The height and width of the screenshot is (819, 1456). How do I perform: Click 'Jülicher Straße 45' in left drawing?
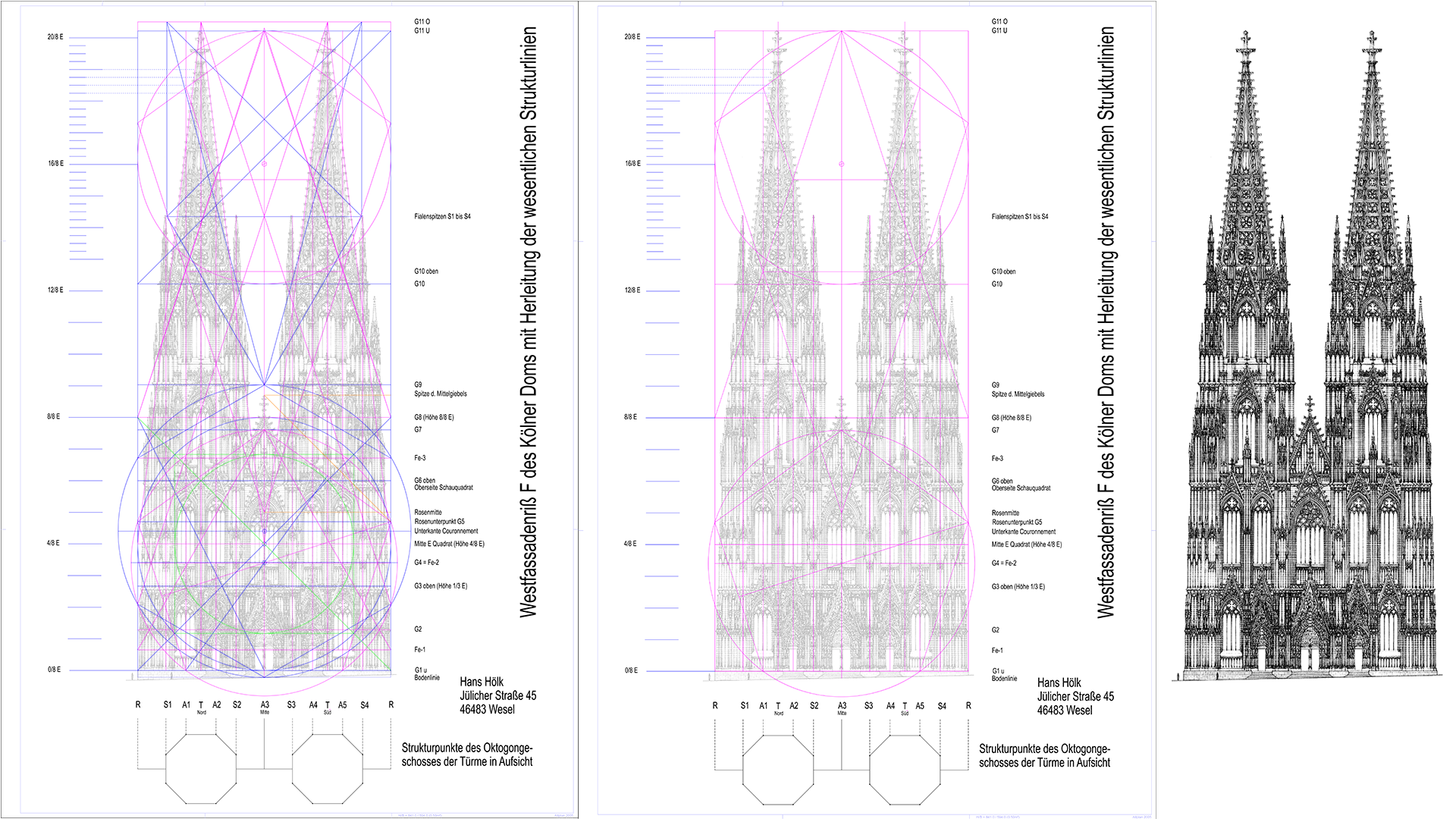pyautogui.click(x=498, y=695)
